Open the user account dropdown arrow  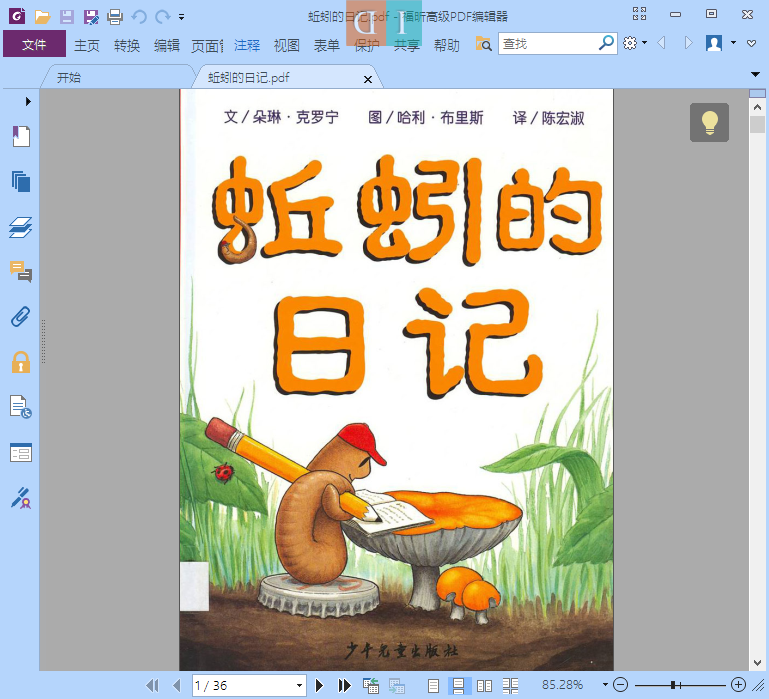733,43
